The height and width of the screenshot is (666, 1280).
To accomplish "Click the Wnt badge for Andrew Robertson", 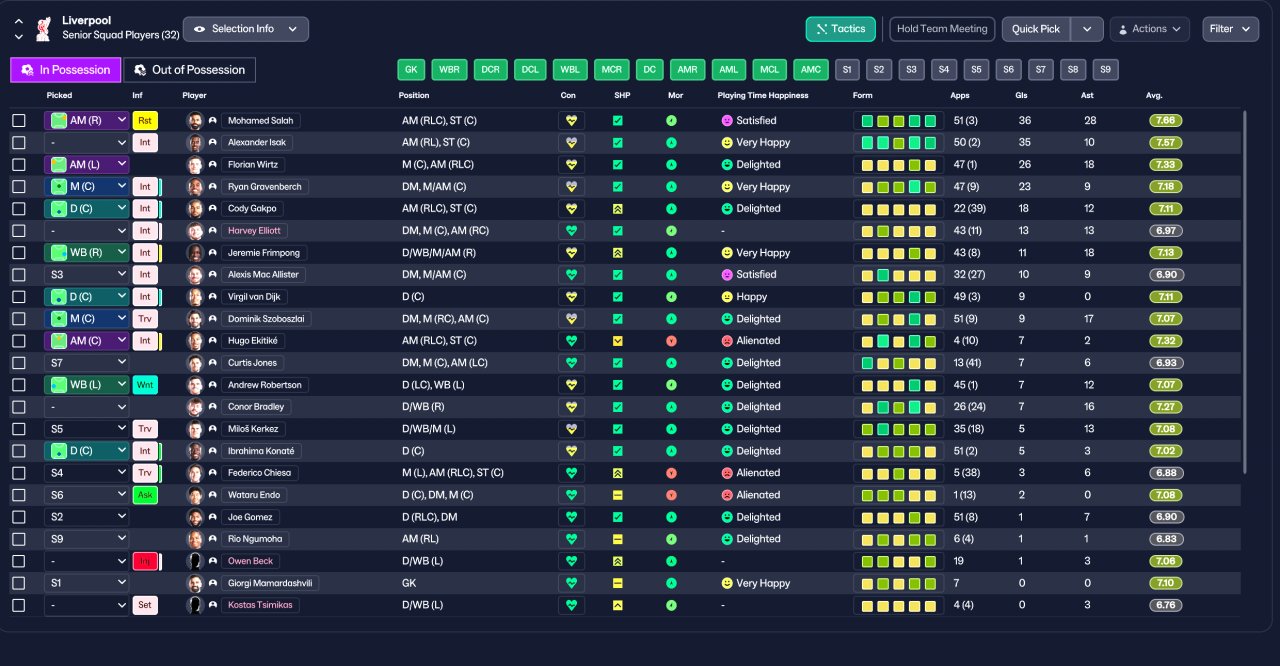I will [145, 385].
